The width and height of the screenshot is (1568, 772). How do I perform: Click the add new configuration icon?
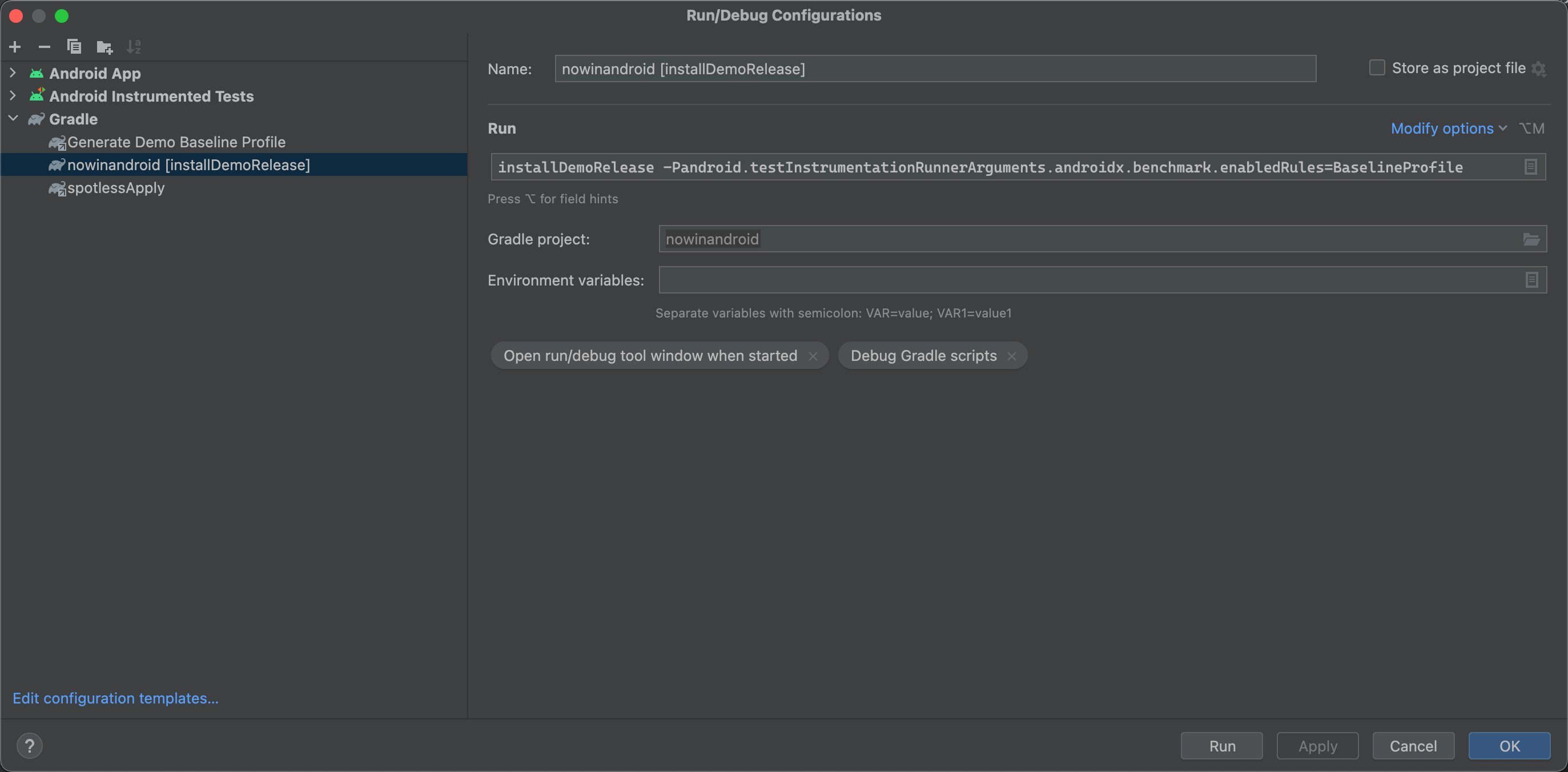coord(14,46)
